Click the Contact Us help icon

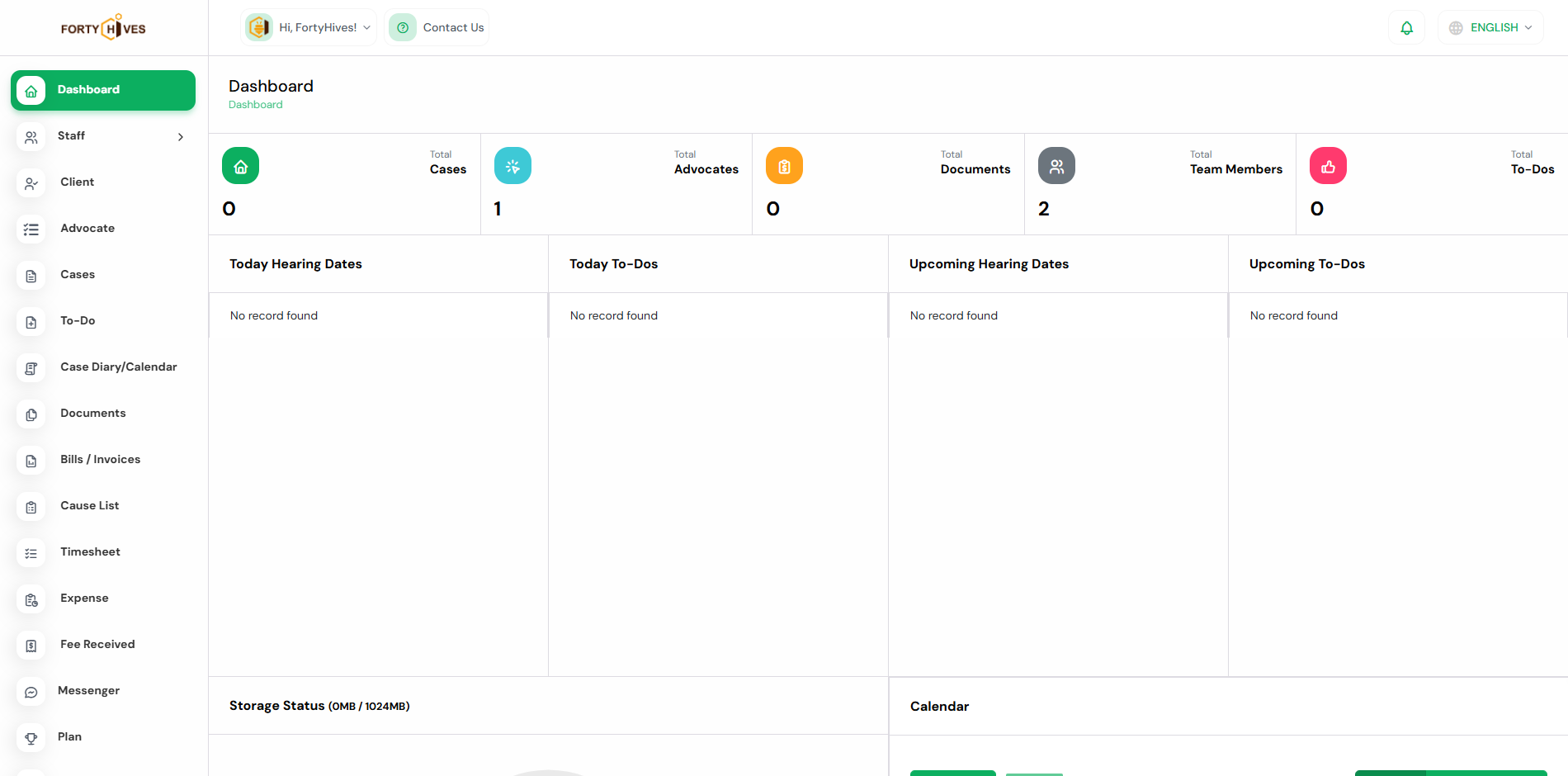403,27
